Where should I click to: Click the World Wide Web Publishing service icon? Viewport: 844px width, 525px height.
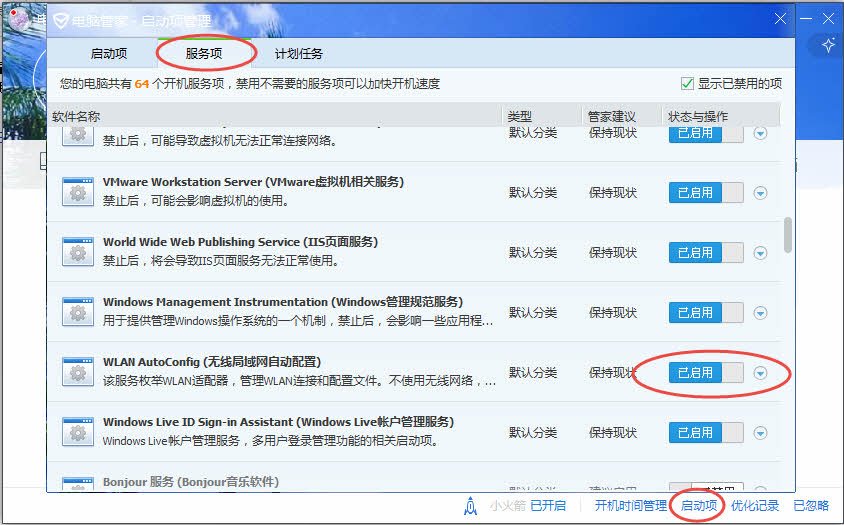coord(78,251)
